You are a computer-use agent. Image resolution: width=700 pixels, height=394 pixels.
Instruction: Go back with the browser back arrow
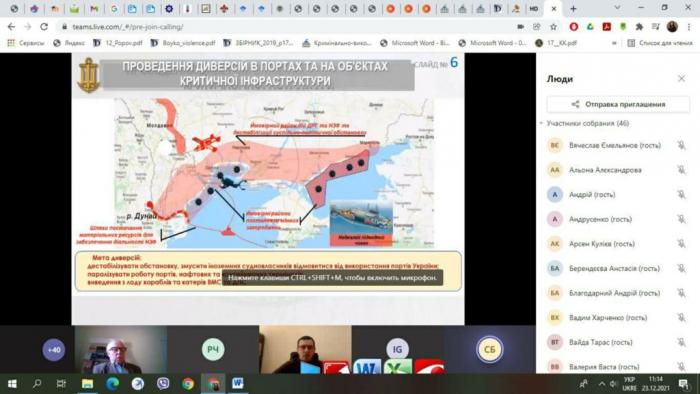pyautogui.click(x=11, y=27)
